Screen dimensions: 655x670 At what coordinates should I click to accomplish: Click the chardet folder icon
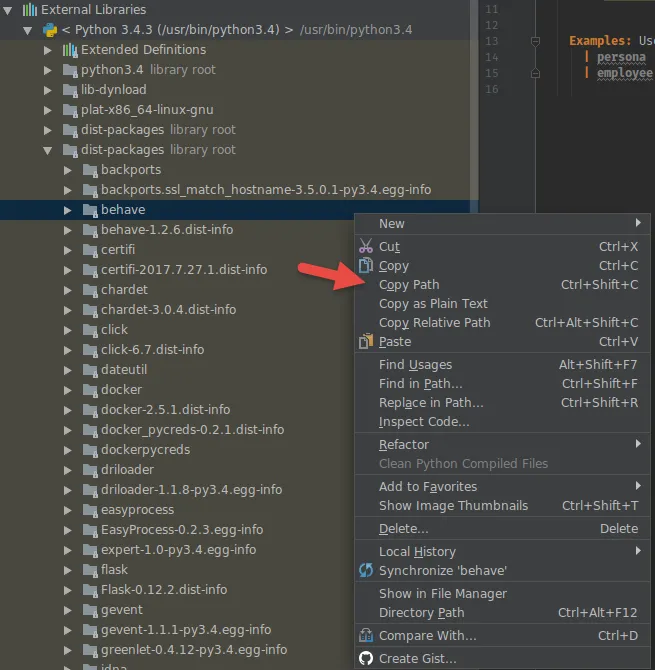point(90,290)
